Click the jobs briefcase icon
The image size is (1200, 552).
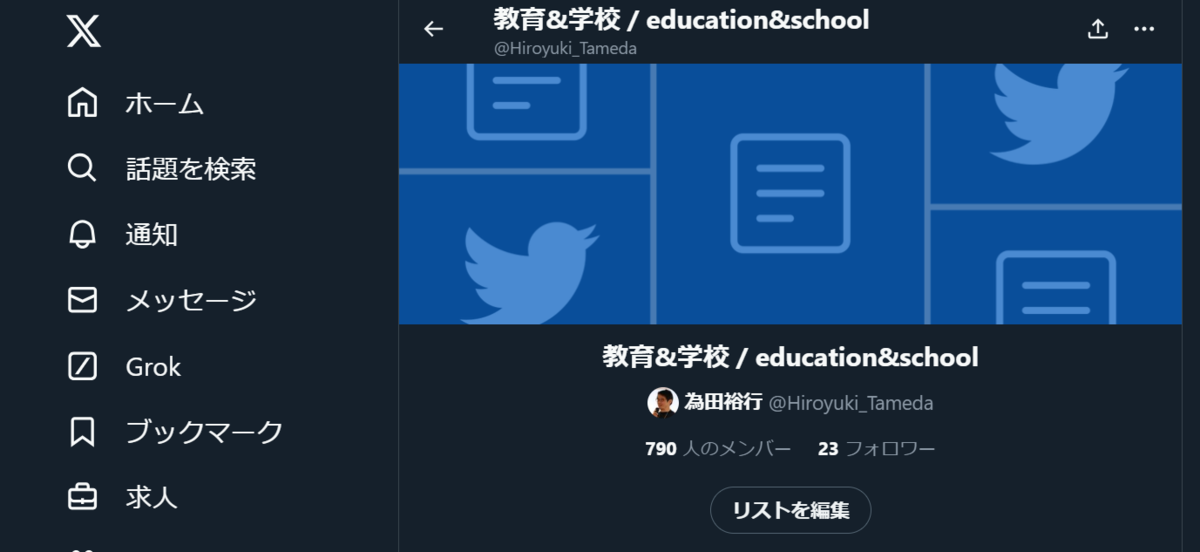click(x=82, y=497)
